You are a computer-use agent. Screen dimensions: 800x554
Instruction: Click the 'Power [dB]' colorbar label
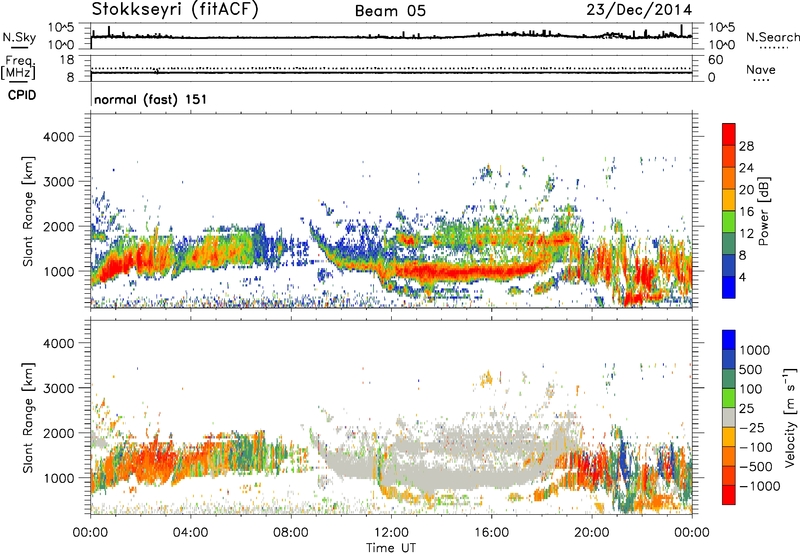tap(763, 211)
